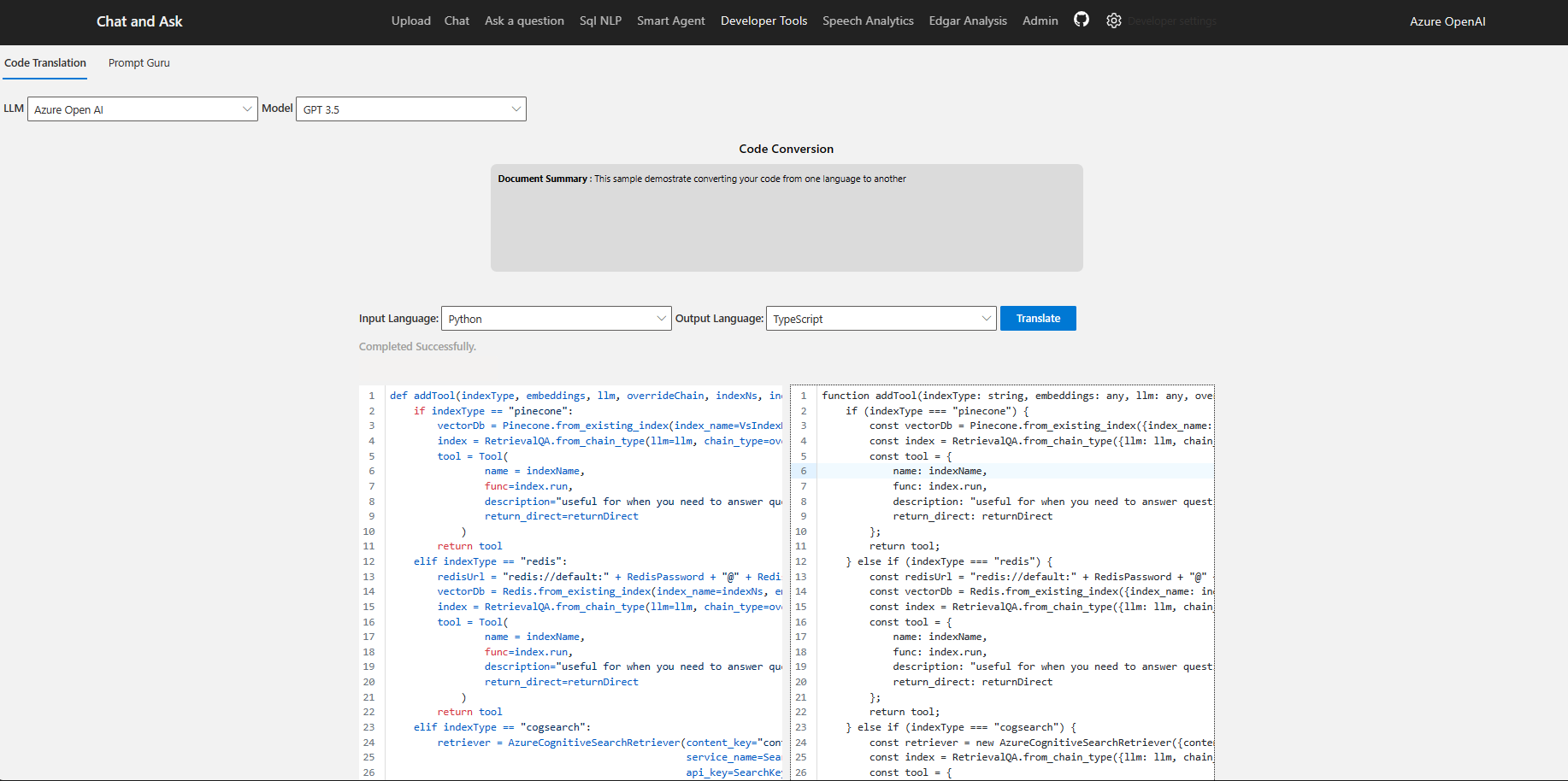Image resolution: width=1568 pixels, height=781 pixels.
Task: Select Developer Tools in navigation
Action: pos(763,21)
